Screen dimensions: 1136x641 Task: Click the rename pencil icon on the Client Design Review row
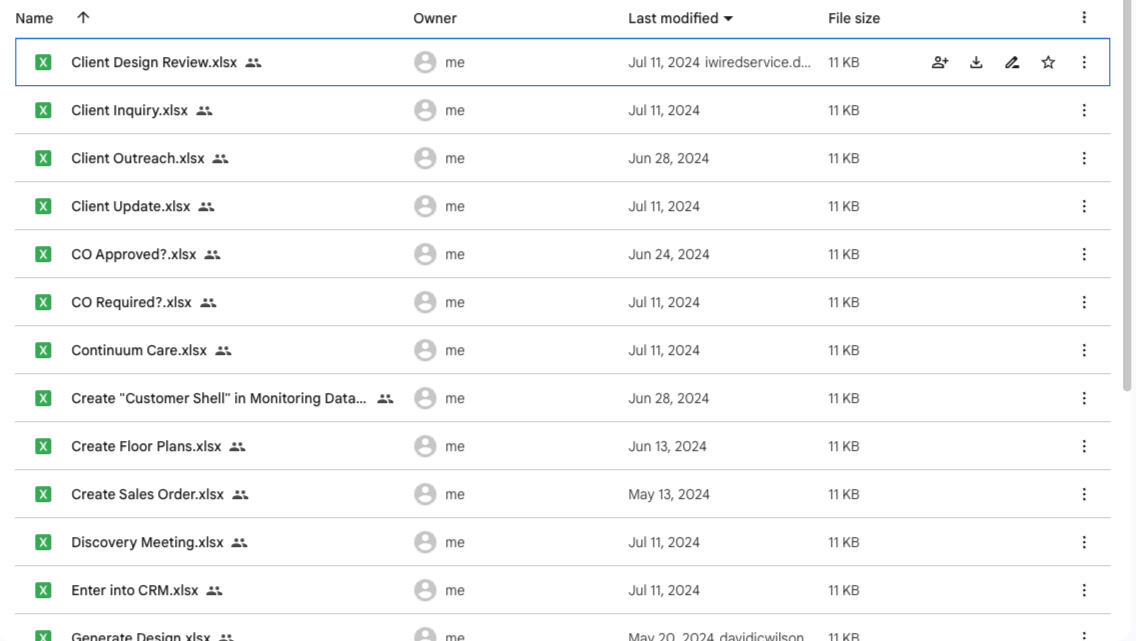[1012, 62]
